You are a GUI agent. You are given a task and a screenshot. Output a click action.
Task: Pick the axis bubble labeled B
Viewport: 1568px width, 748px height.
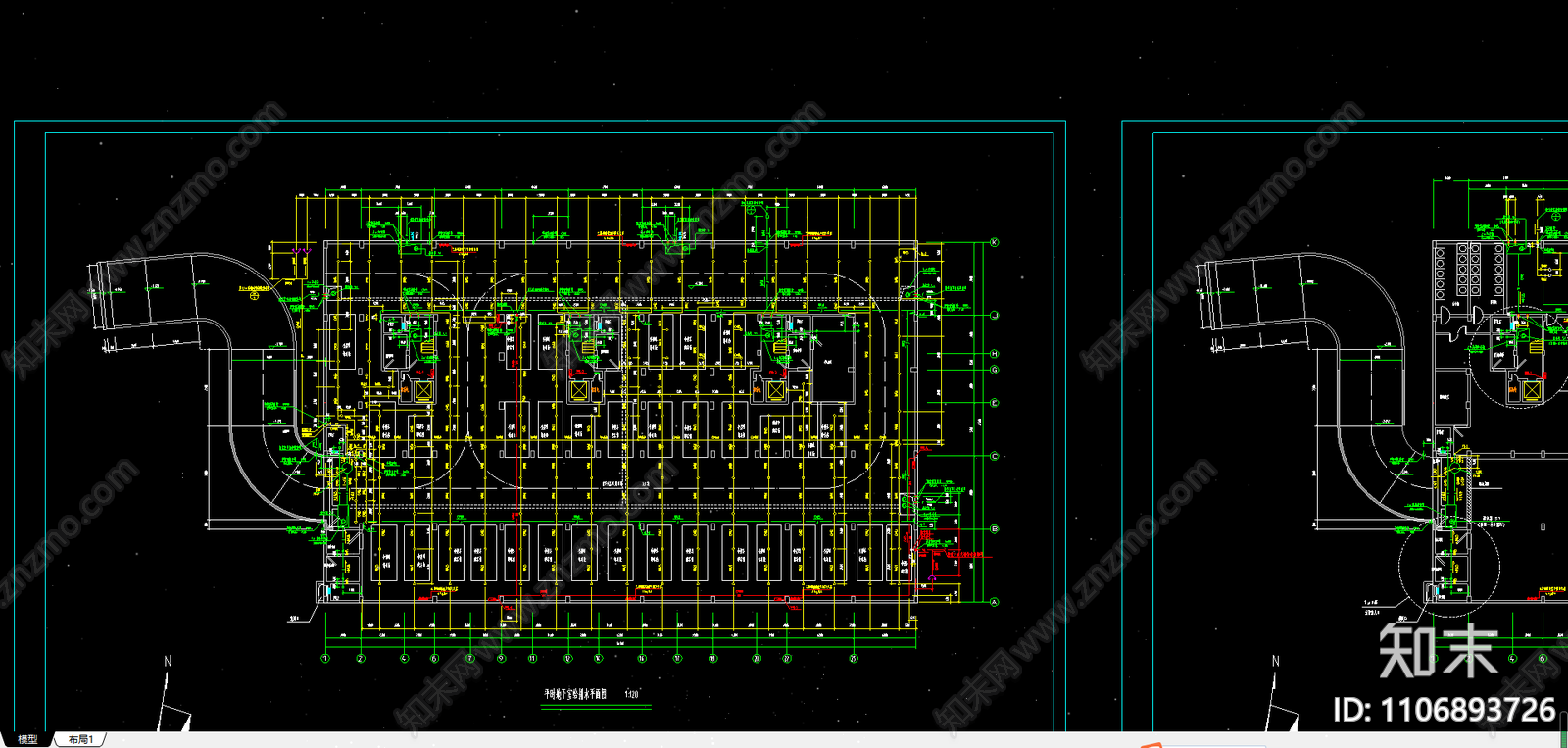pos(994,529)
